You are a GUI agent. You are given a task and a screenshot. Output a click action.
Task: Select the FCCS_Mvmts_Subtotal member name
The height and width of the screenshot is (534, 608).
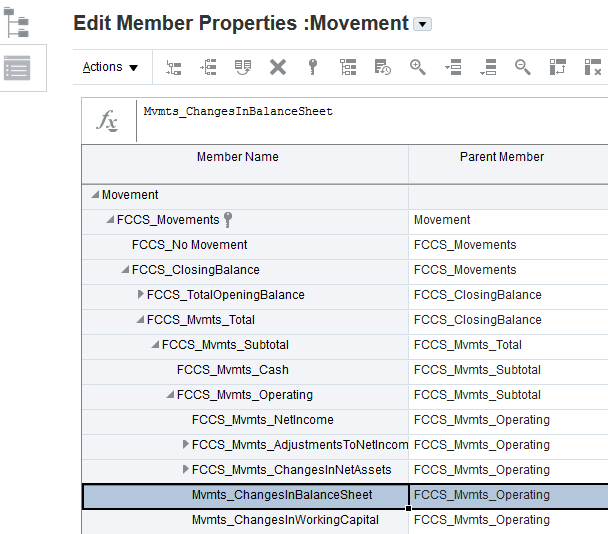click(x=225, y=345)
